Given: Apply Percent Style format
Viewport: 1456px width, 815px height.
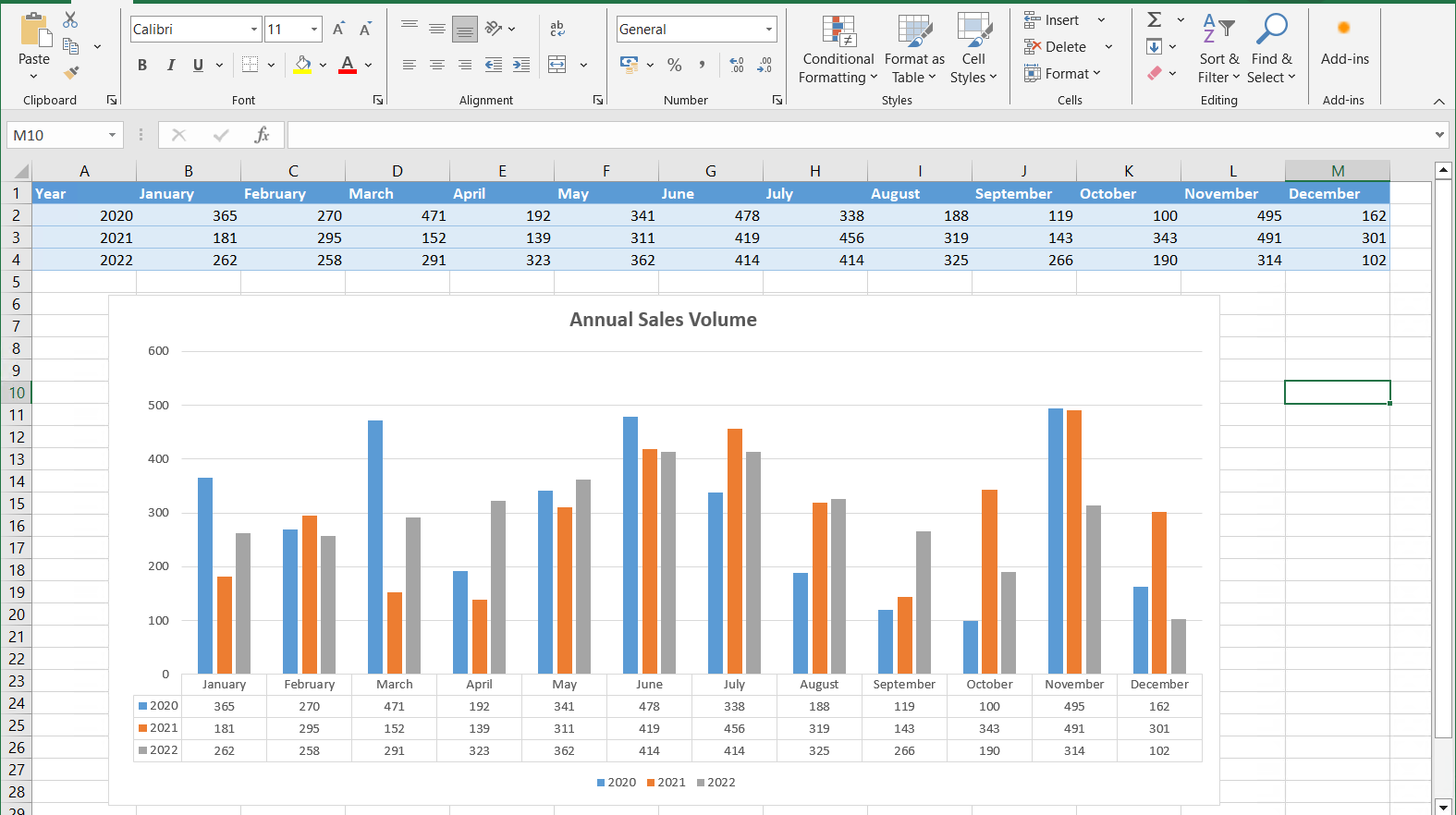Looking at the screenshot, I should click(675, 65).
